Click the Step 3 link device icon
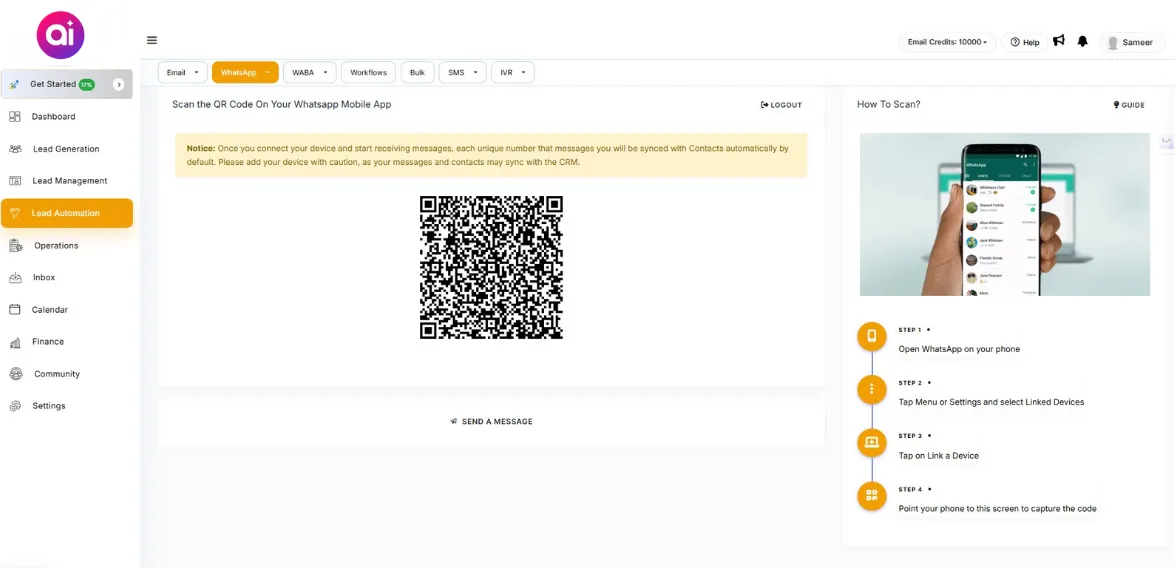 click(871, 442)
